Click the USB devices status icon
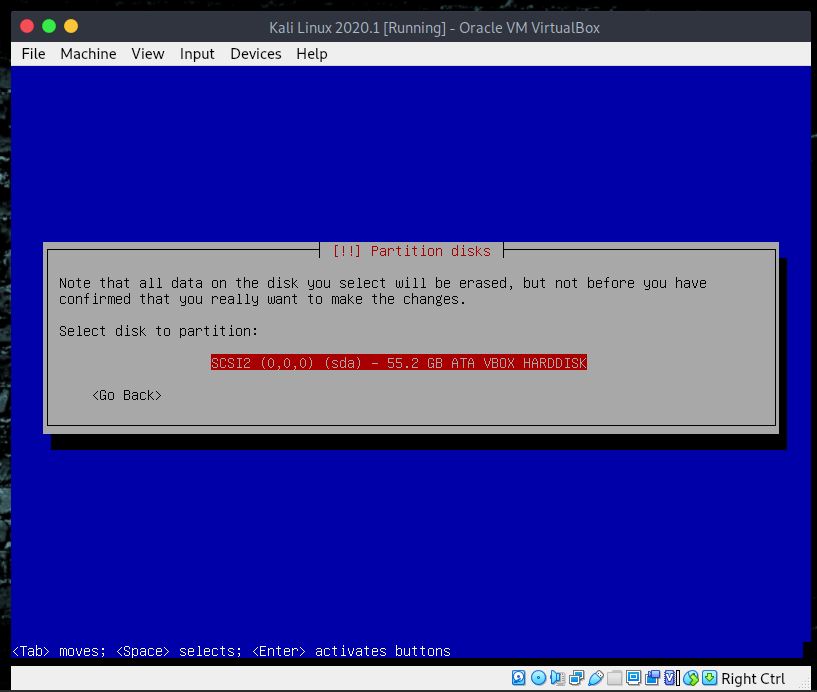817x692 pixels. click(596, 677)
